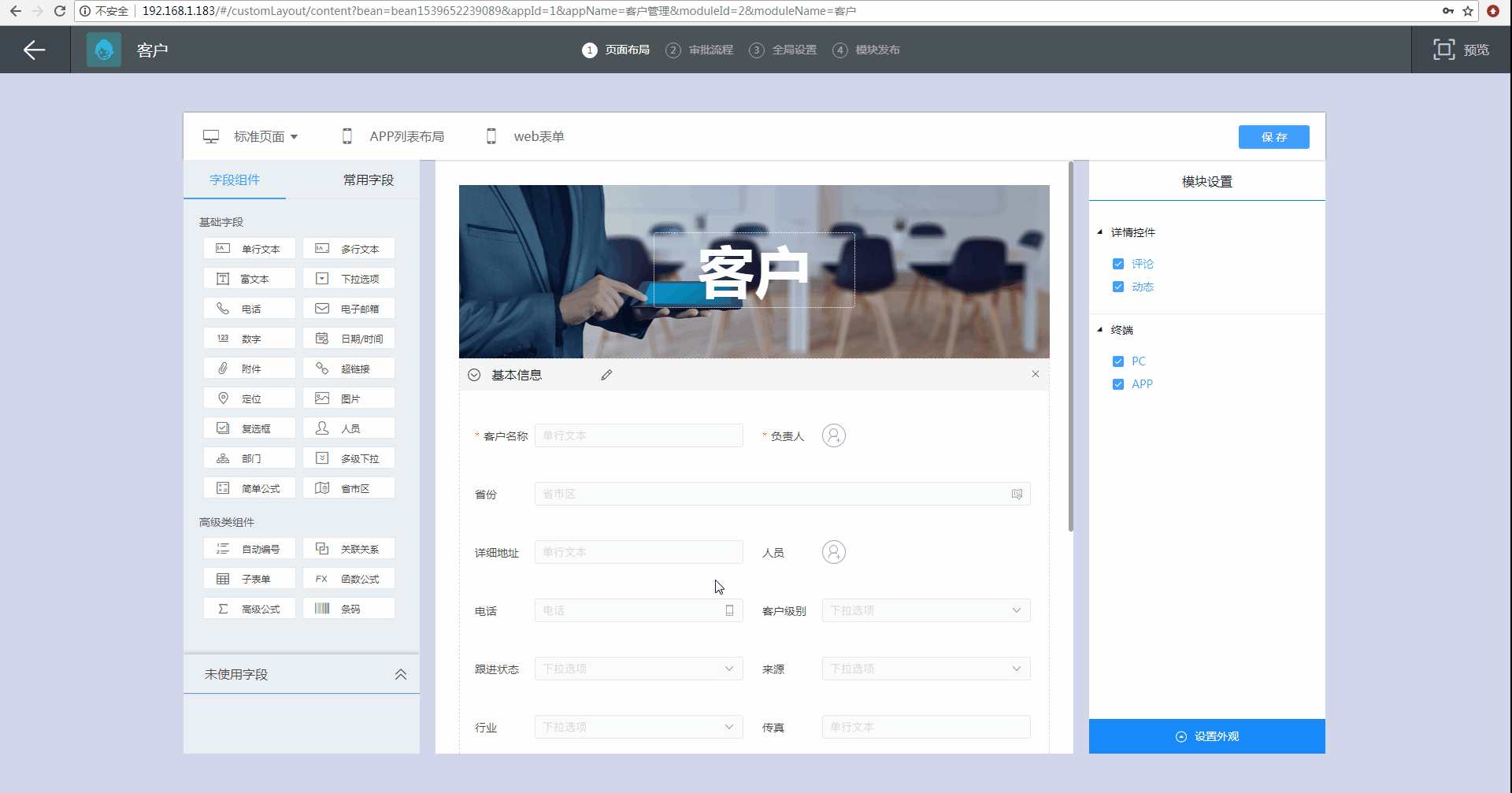Uncheck the APP terminal checkbox

tap(1118, 384)
